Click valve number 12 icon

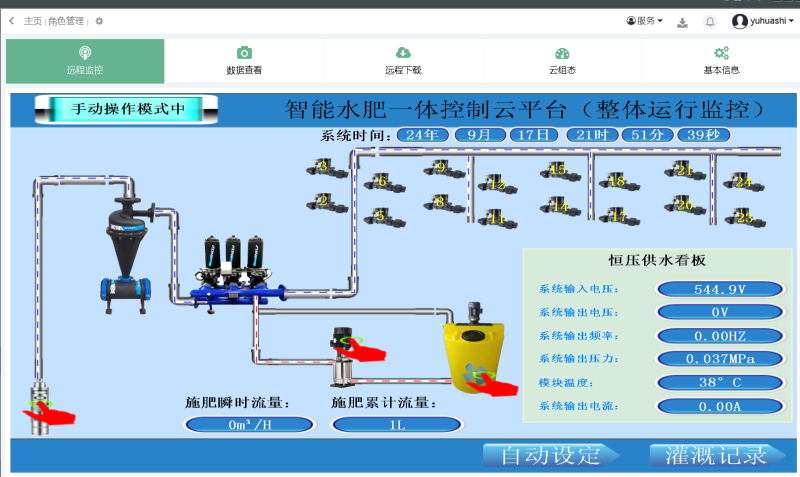coord(497,184)
